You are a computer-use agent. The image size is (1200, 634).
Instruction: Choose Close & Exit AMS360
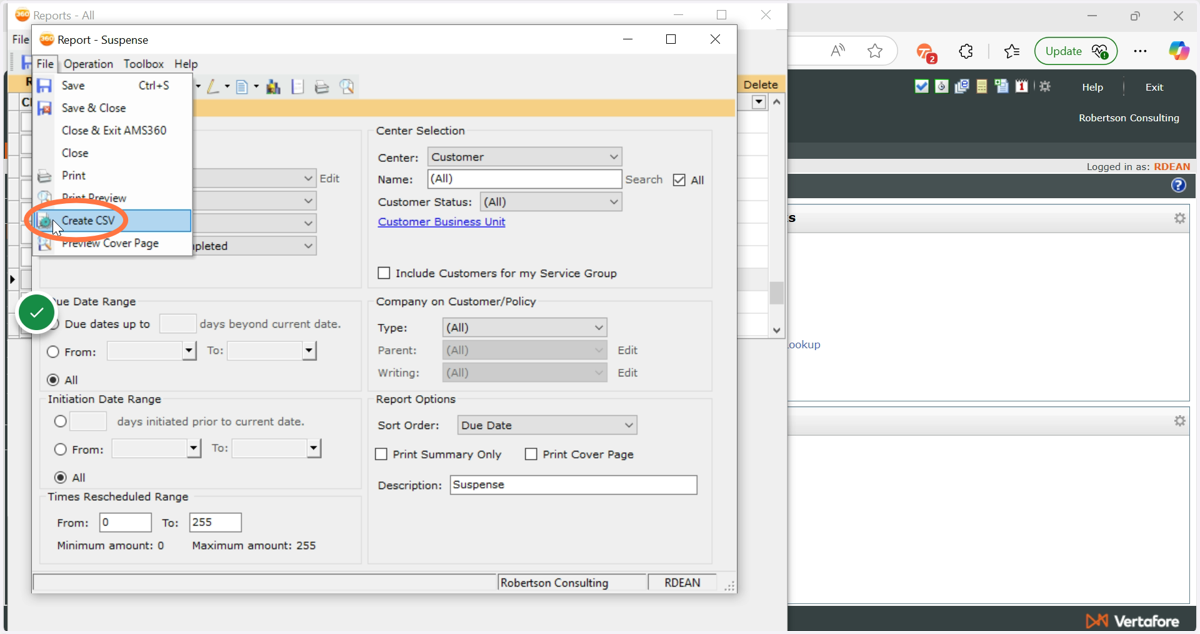112,131
